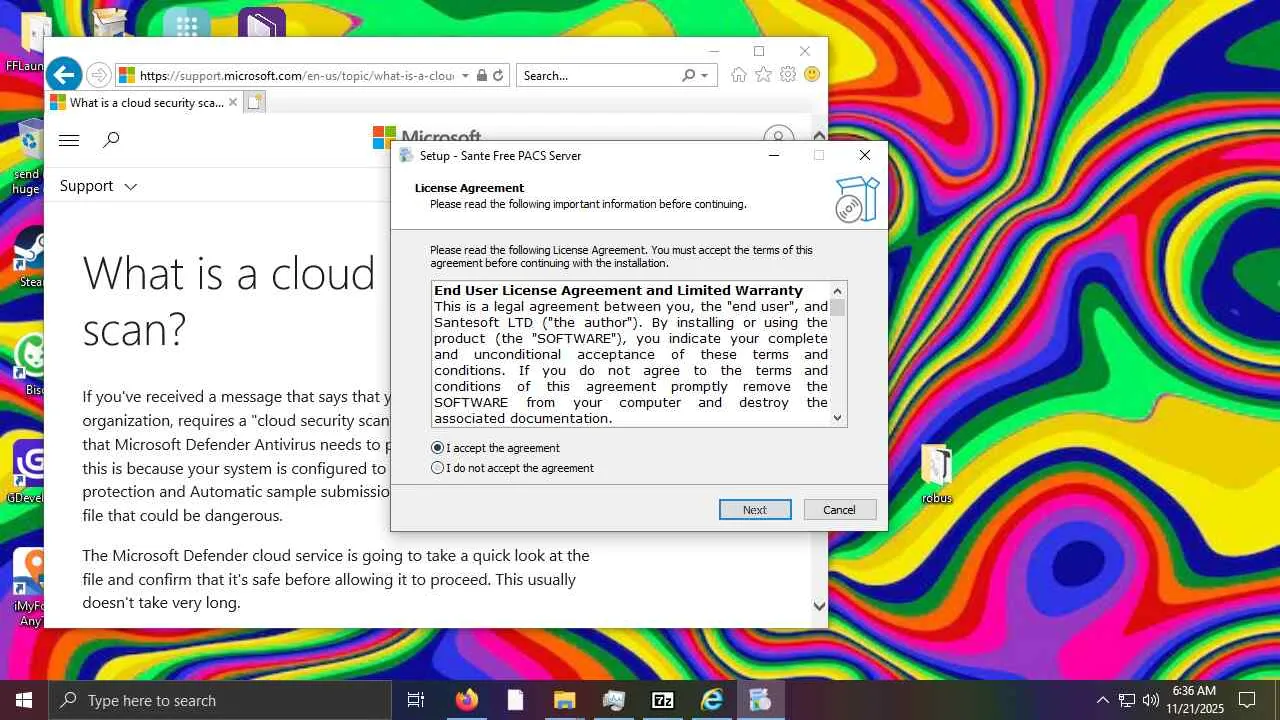Select the GDevelop desktop shortcut

28,471
